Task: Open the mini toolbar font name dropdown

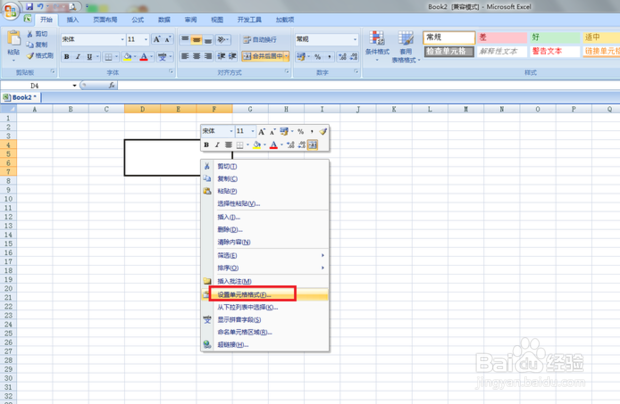Action: [231, 131]
